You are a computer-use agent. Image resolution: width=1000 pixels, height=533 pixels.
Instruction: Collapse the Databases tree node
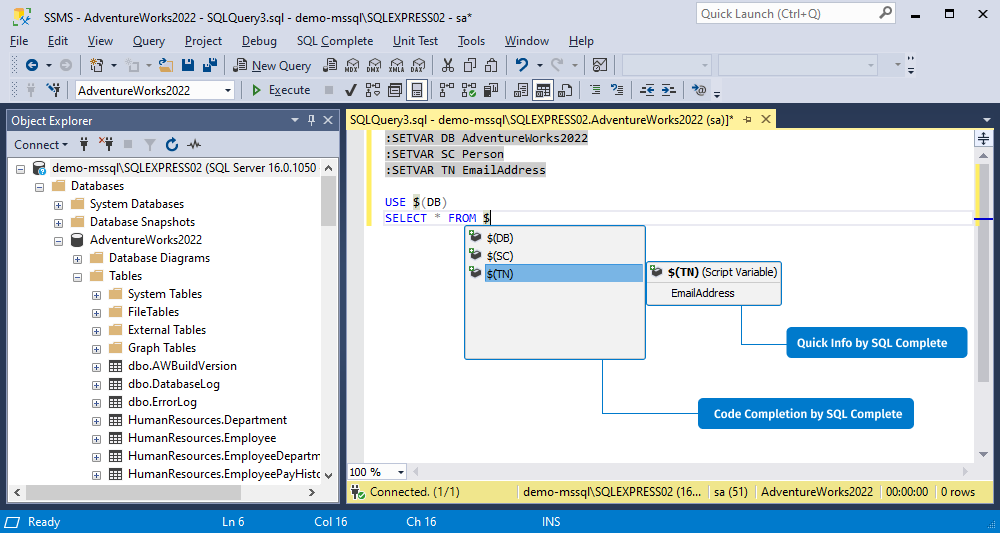click(40, 187)
